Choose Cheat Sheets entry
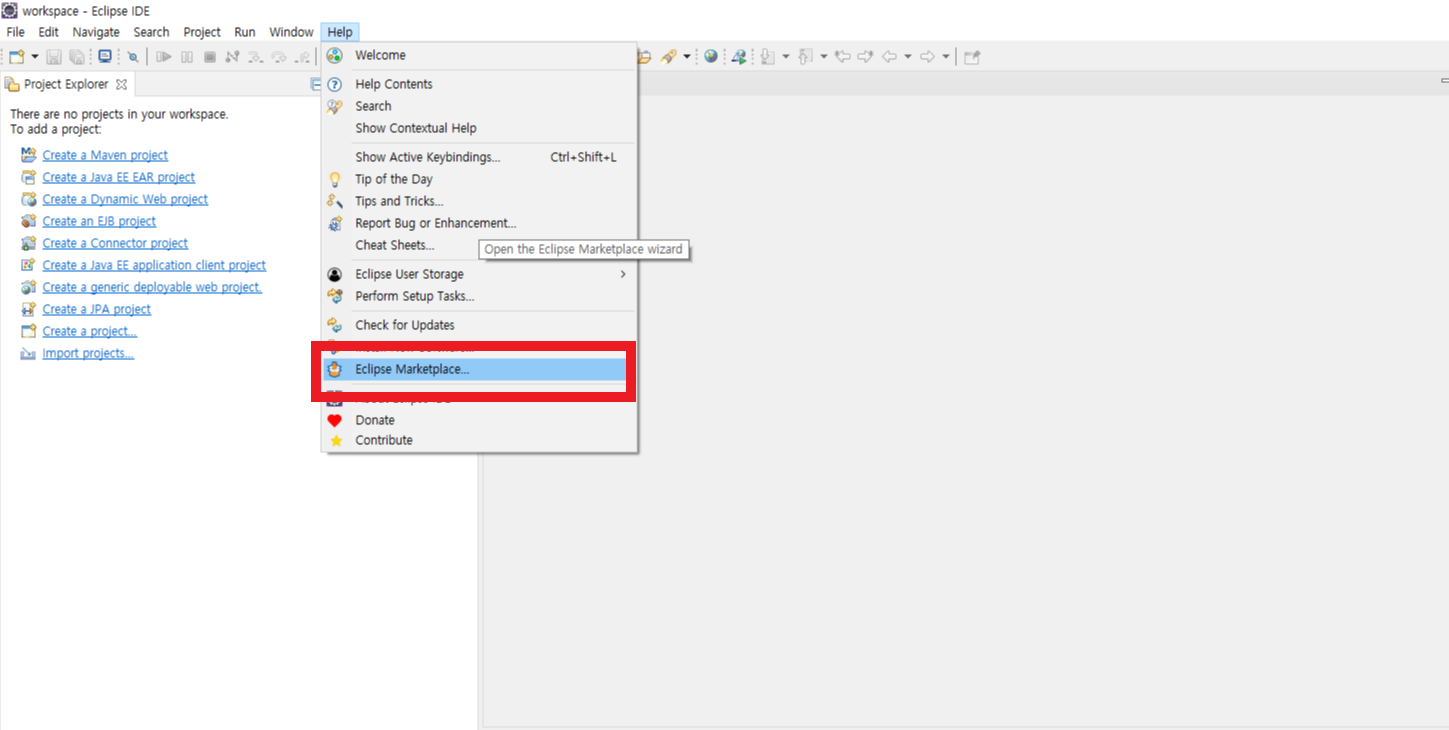The width and height of the screenshot is (1449, 730). (x=479, y=245)
